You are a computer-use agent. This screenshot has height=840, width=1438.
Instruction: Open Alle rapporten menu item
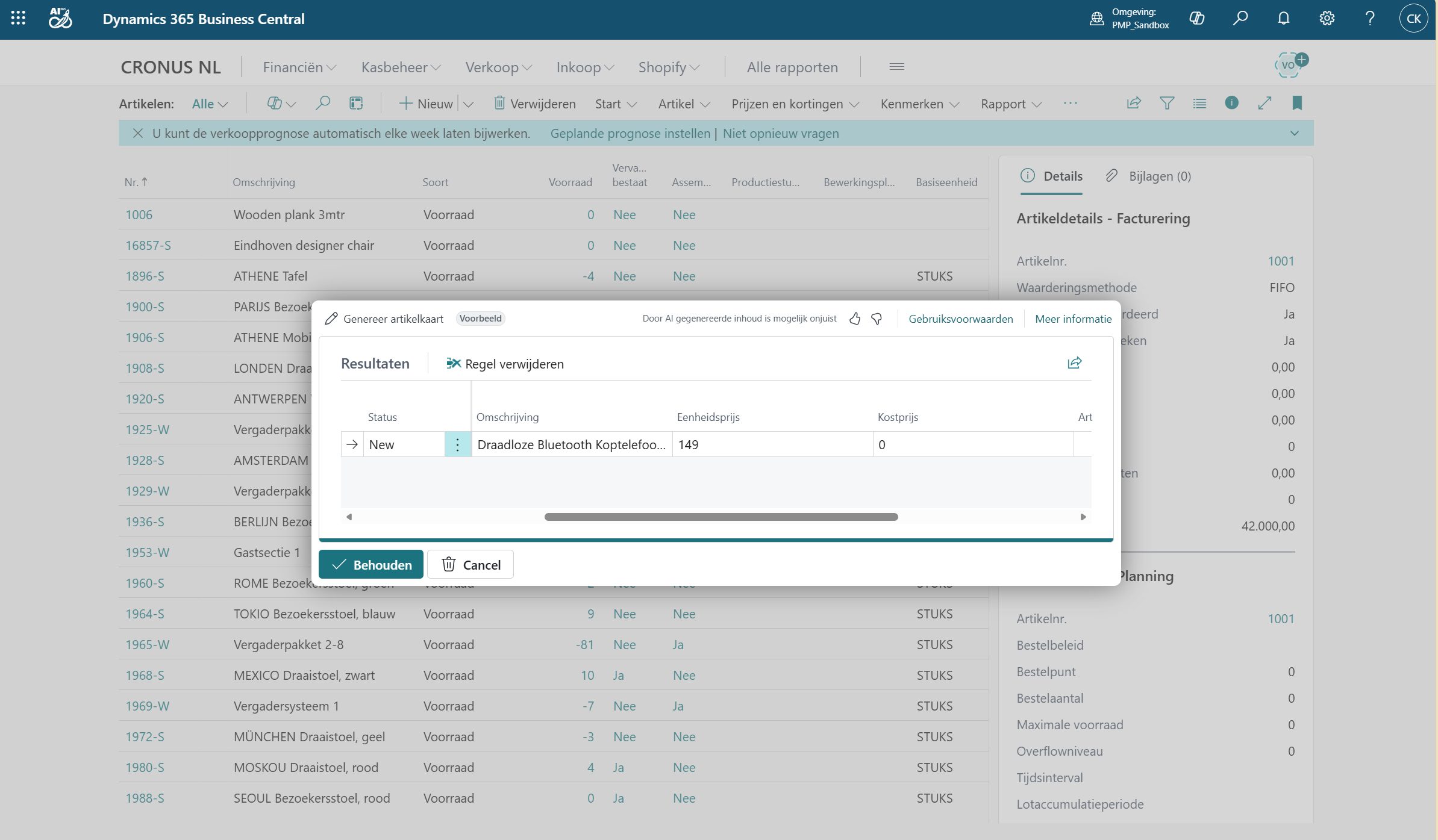click(792, 67)
